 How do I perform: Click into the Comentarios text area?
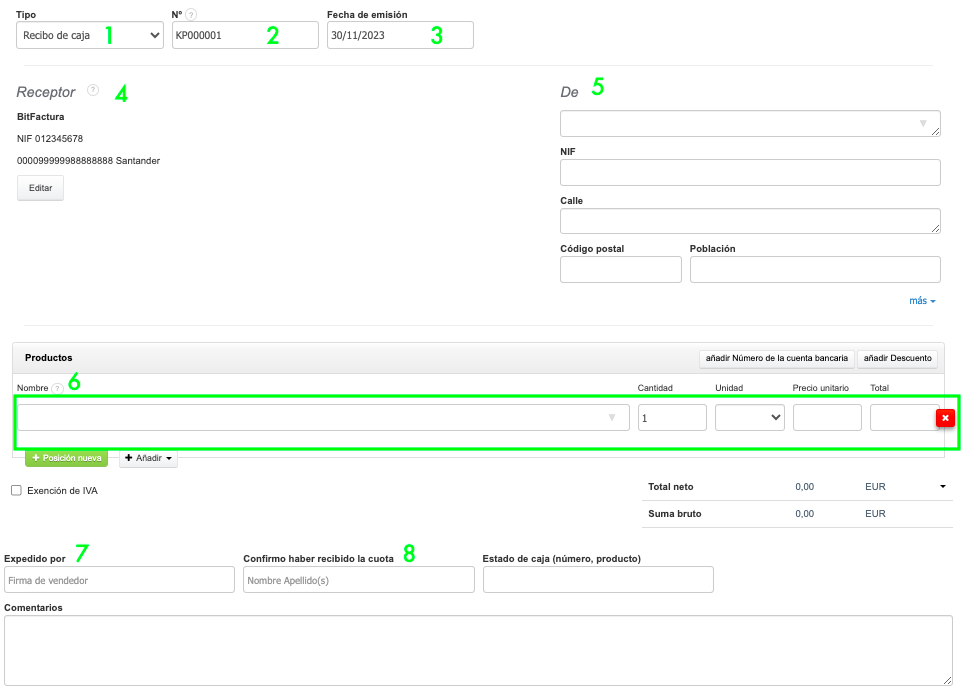[x=478, y=650]
